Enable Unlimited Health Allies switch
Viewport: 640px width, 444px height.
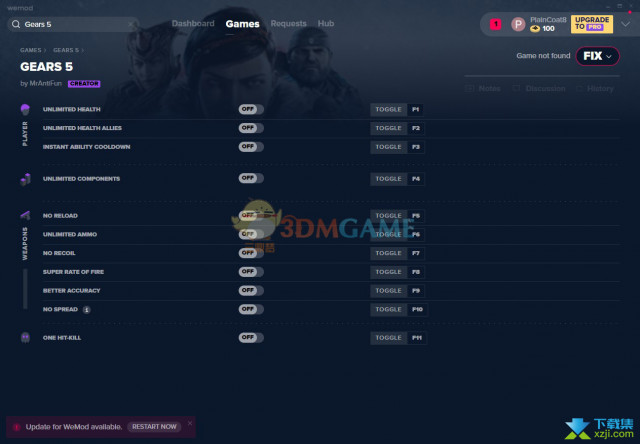(x=251, y=128)
